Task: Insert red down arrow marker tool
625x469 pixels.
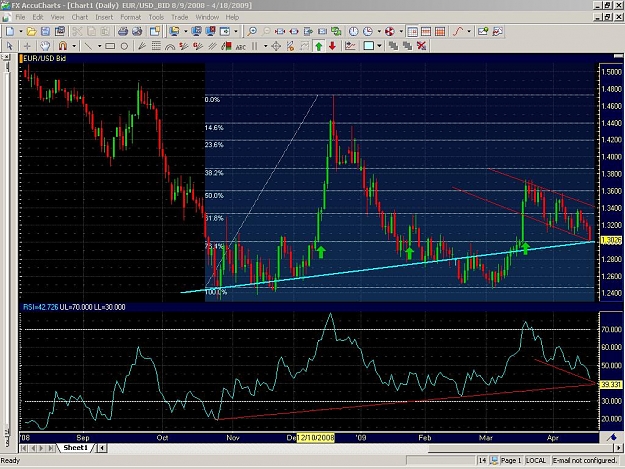Action: [x=332, y=46]
